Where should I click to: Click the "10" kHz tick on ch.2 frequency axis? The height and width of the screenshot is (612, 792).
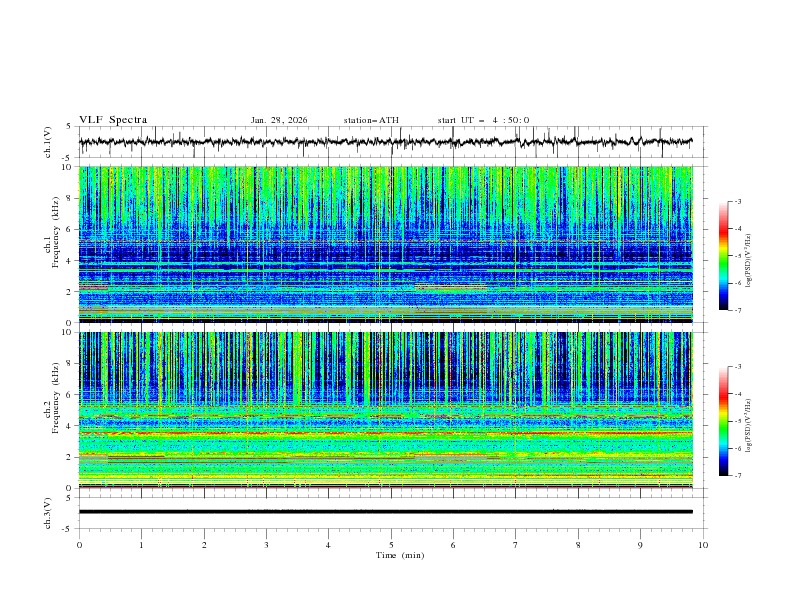point(68,332)
